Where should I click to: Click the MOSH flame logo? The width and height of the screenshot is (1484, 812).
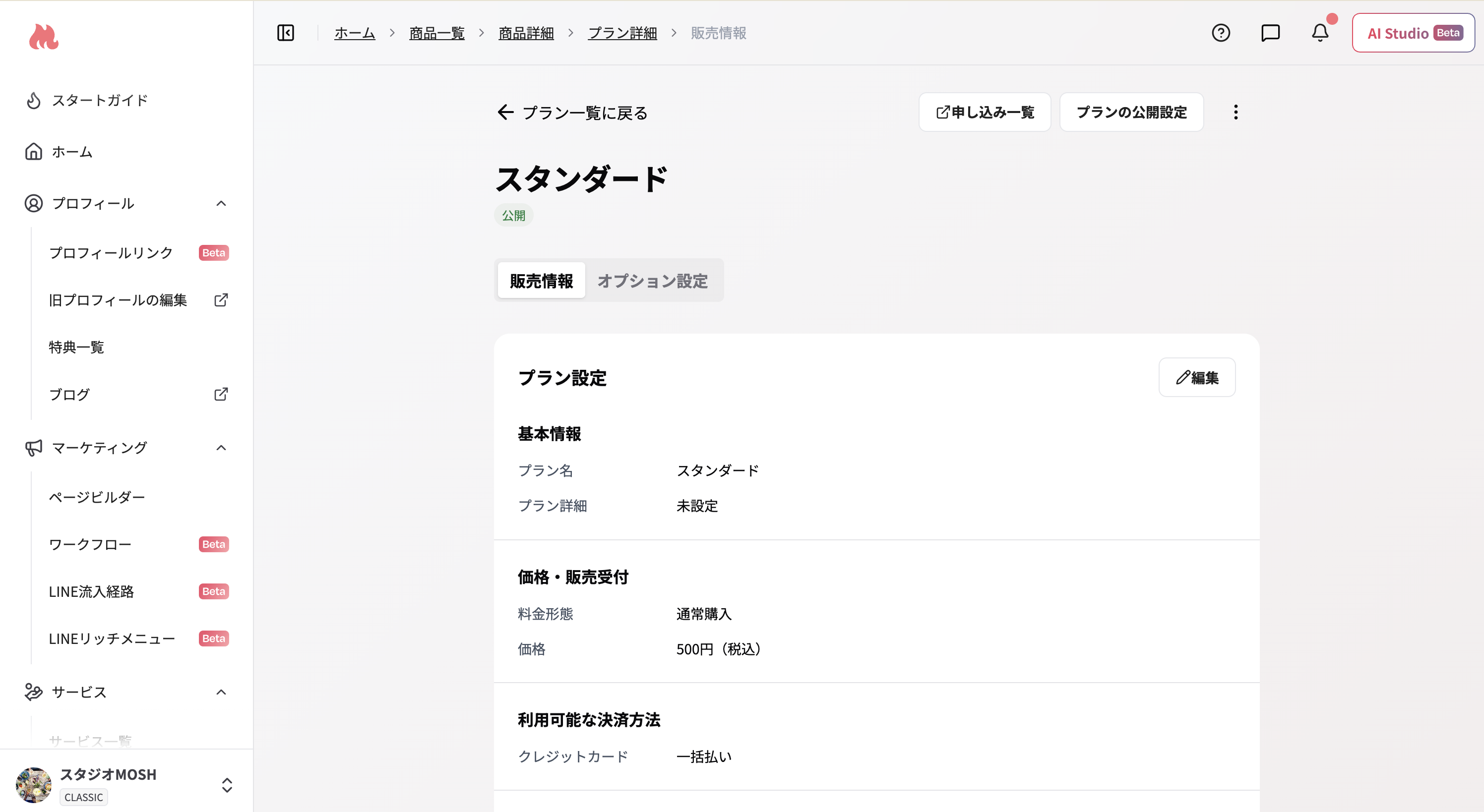pyautogui.click(x=44, y=37)
